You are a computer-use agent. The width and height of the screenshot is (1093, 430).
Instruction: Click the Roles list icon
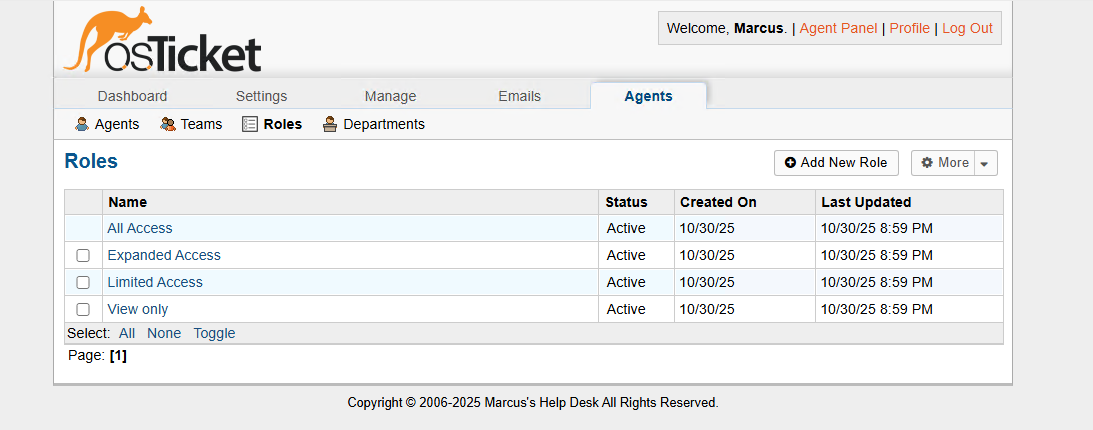click(250, 125)
